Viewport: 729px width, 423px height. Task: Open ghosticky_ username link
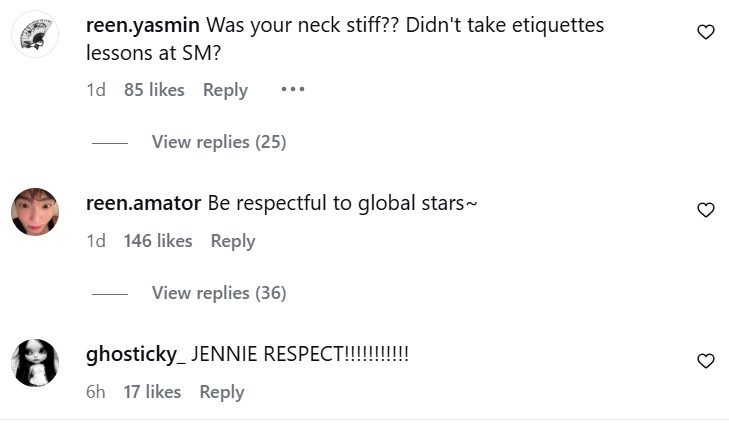(136, 354)
